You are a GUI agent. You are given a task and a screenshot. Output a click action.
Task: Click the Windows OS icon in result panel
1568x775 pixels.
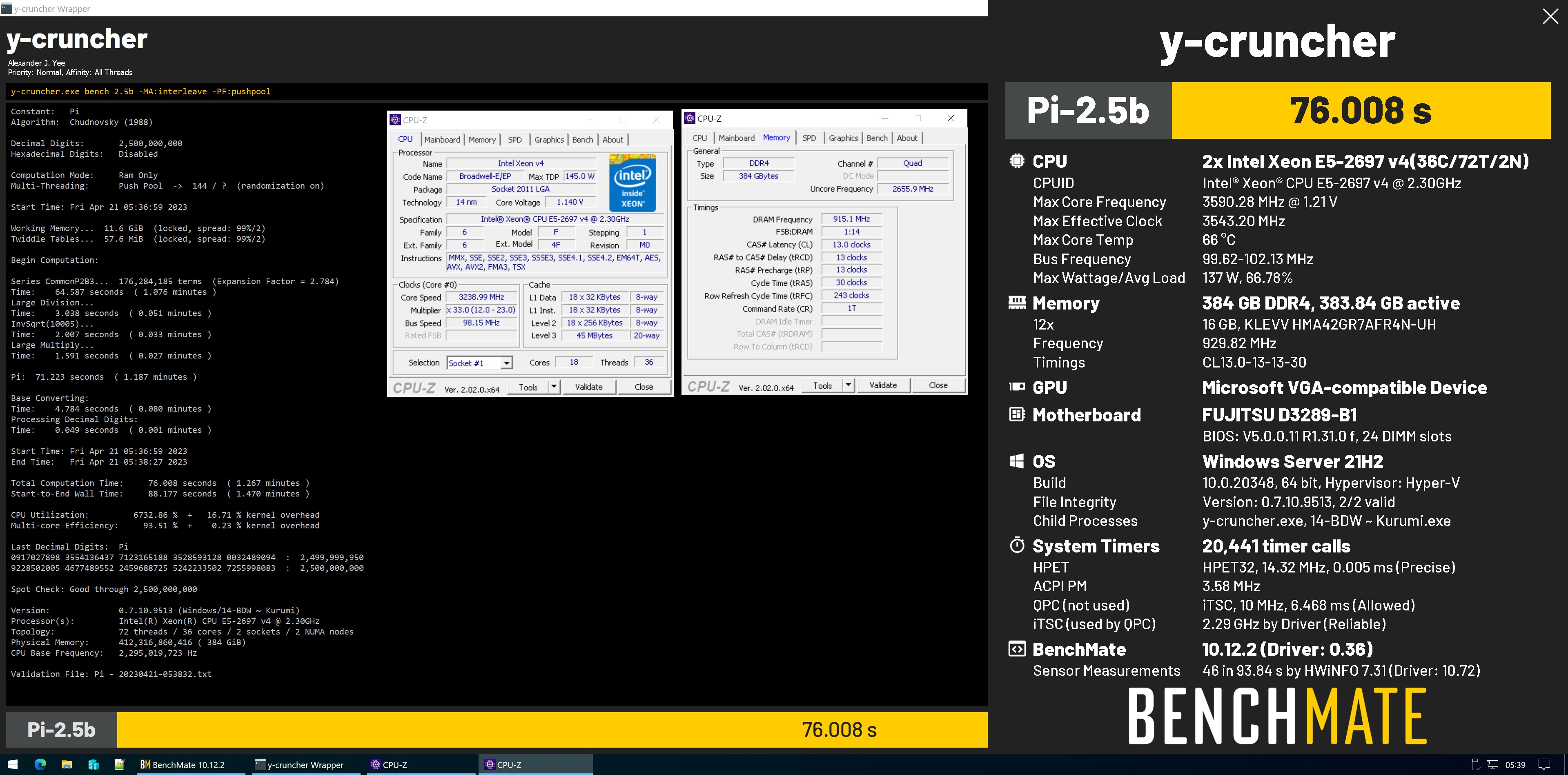click(x=1016, y=461)
